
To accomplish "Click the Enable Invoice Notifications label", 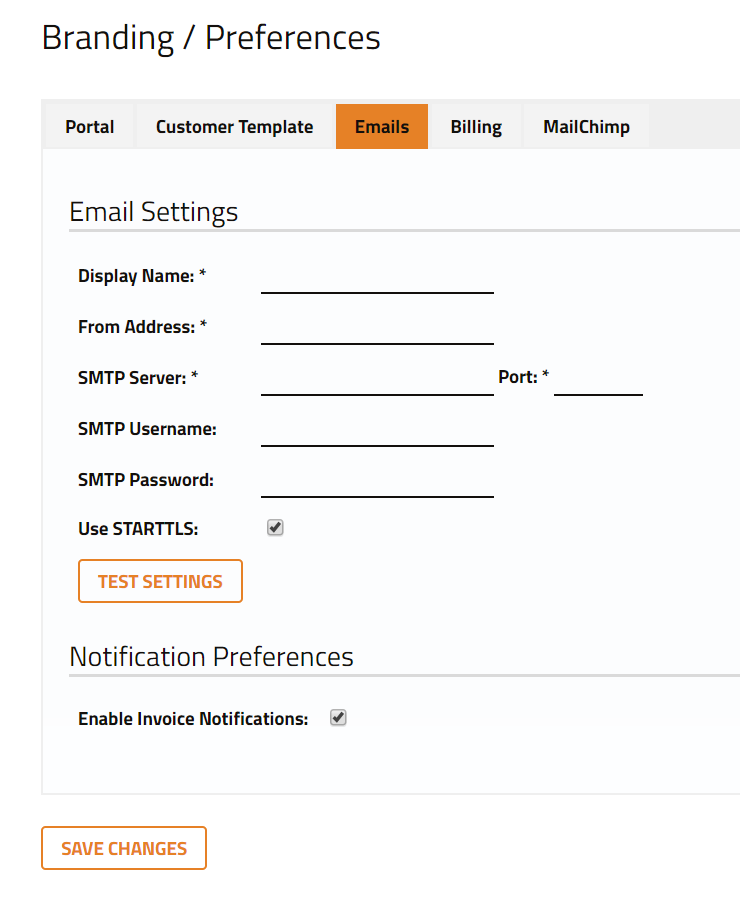I will click(193, 718).
